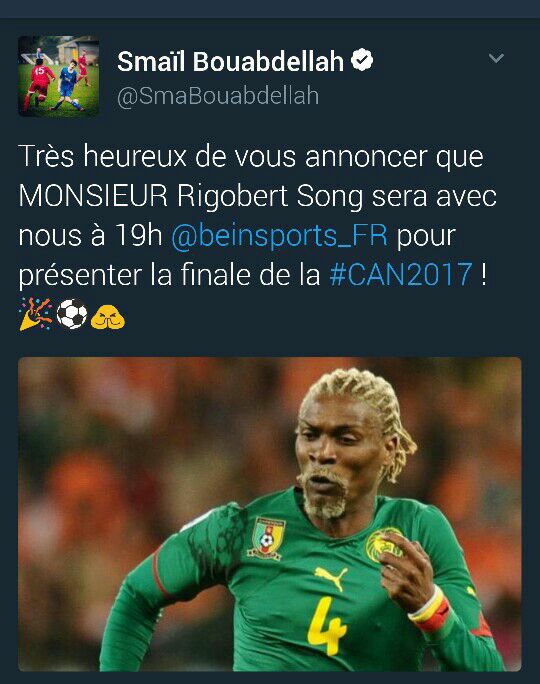Open Smaïl Bouabdellah's profile avatar

point(59,76)
